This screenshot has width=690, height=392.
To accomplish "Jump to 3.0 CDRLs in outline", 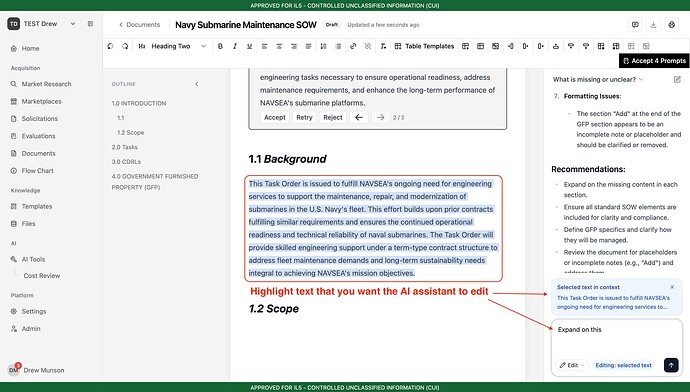I will [126, 161].
